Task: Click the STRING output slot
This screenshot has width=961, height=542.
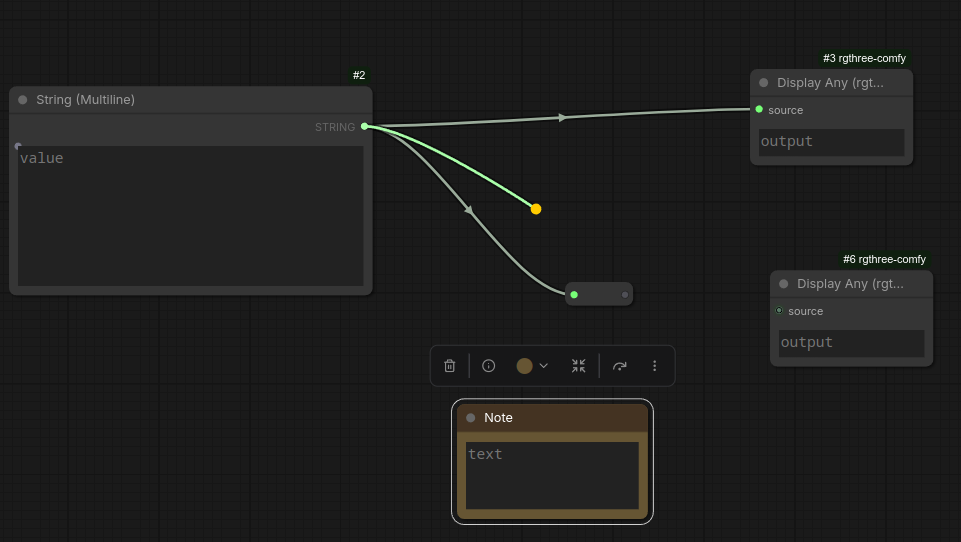Action: point(365,126)
